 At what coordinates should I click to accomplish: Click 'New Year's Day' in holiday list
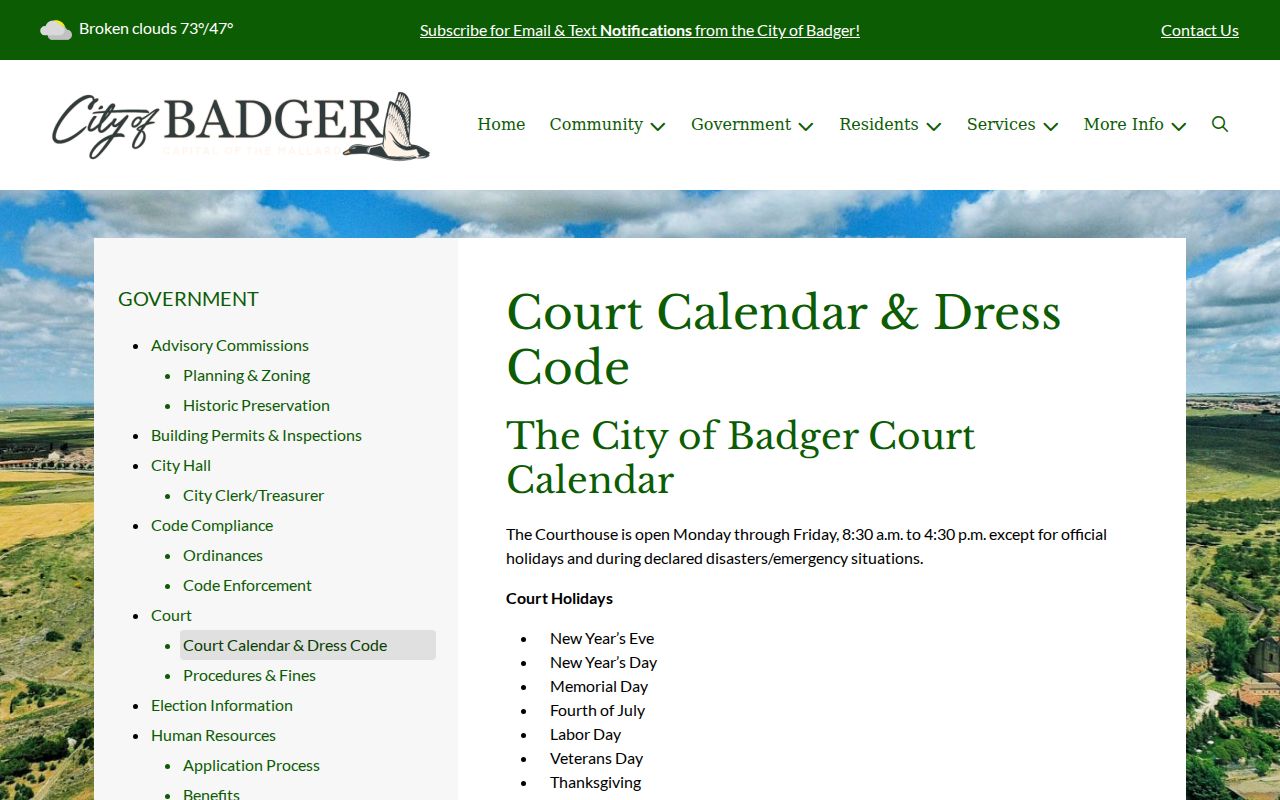tap(603, 662)
